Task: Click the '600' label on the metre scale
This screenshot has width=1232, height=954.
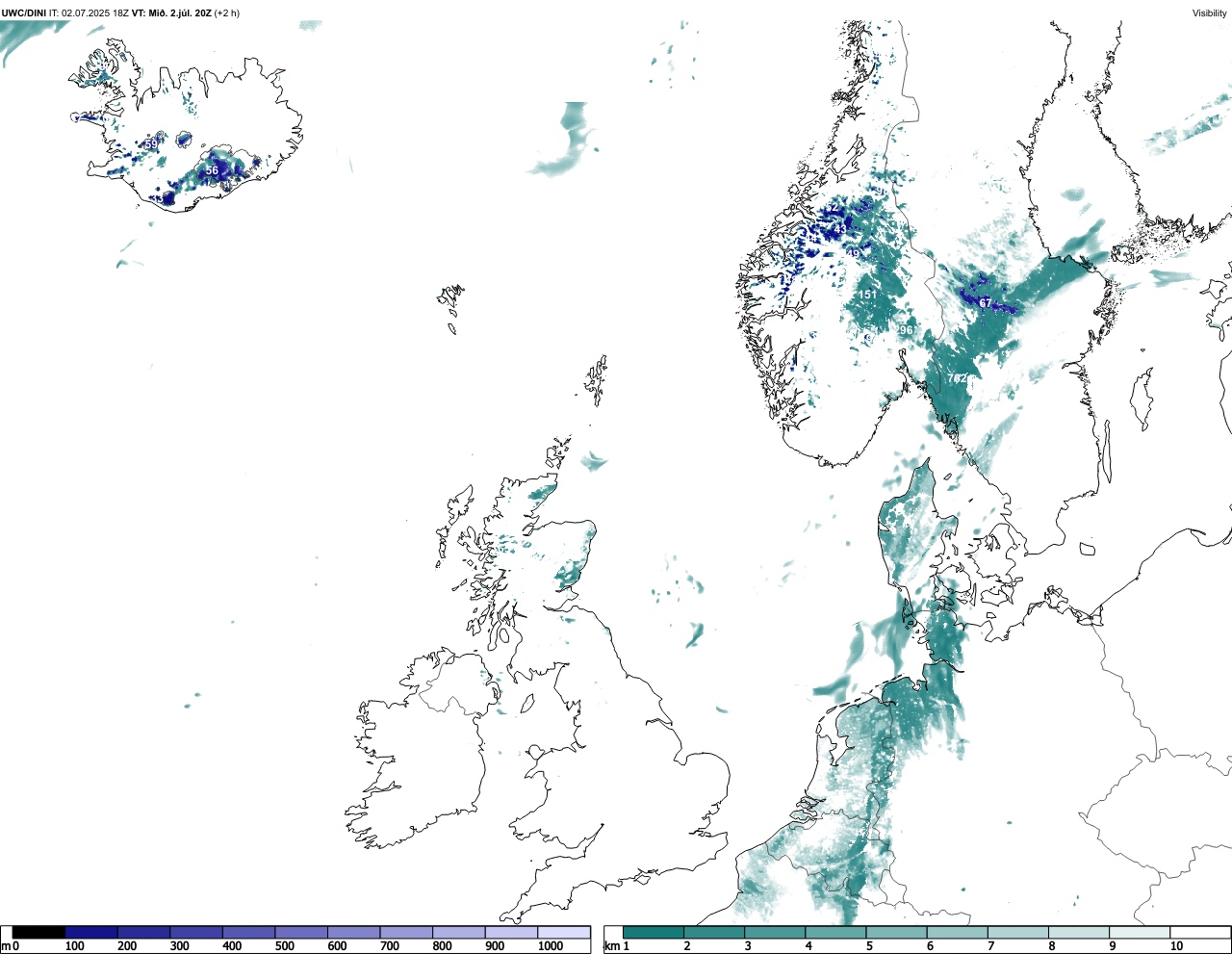Action: (337, 945)
